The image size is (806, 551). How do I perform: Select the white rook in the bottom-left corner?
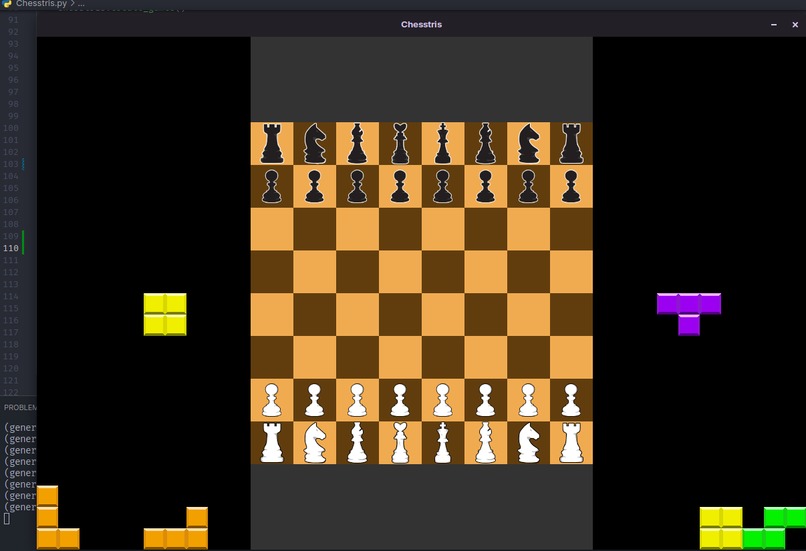pos(272,443)
